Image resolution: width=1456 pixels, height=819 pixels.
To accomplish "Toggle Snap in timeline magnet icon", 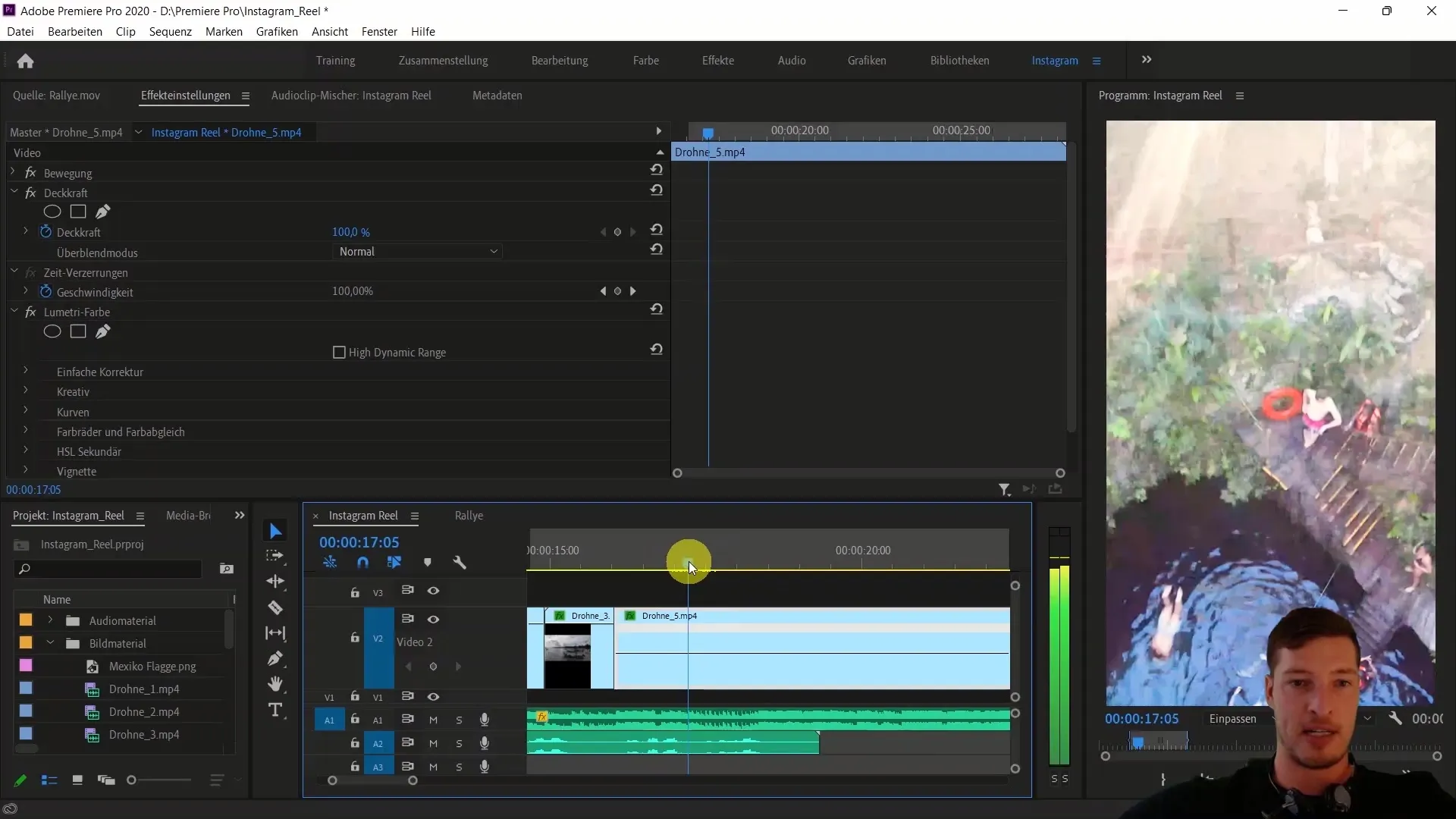I will point(363,563).
